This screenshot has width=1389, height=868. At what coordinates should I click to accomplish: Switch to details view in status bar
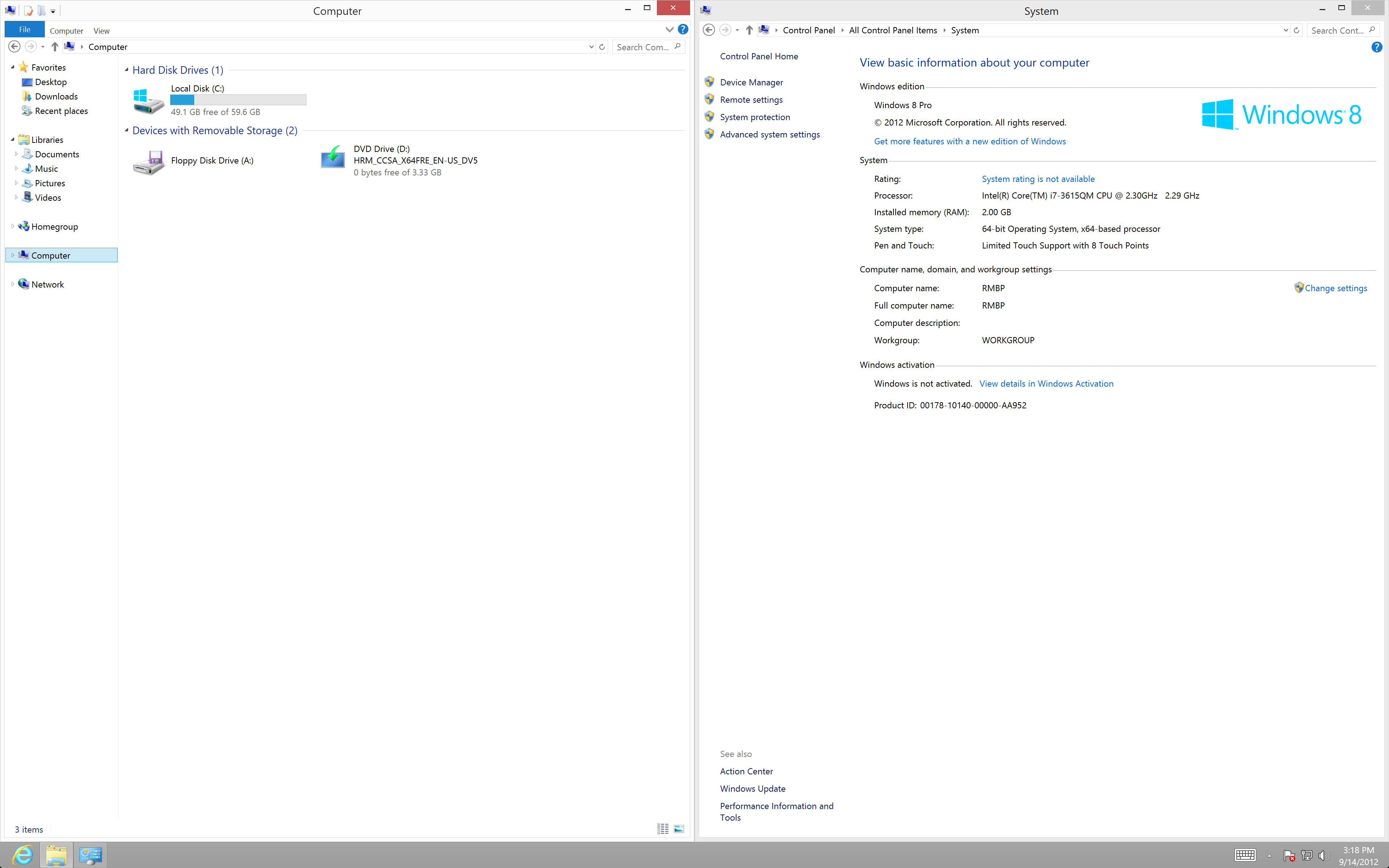663,829
